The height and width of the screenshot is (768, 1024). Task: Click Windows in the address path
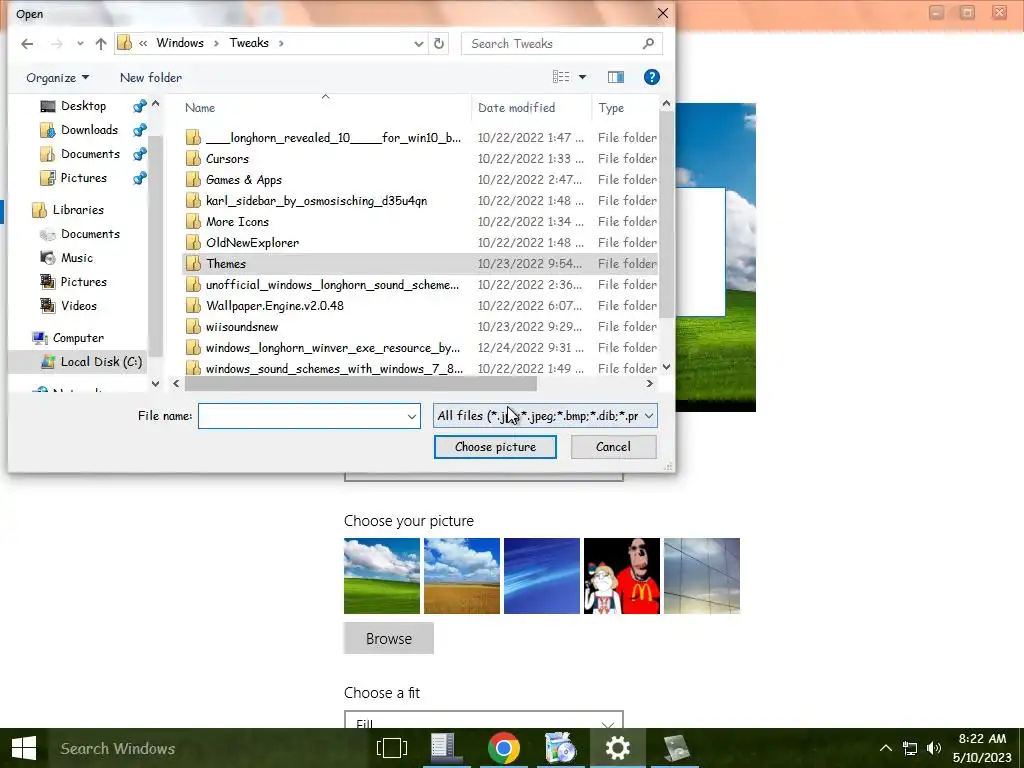coord(180,43)
